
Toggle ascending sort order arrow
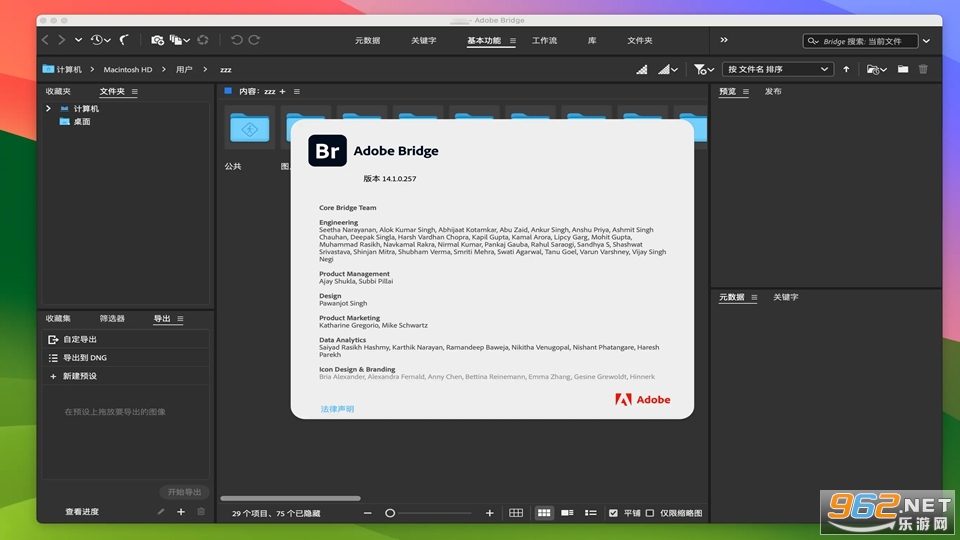pos(846,69)
